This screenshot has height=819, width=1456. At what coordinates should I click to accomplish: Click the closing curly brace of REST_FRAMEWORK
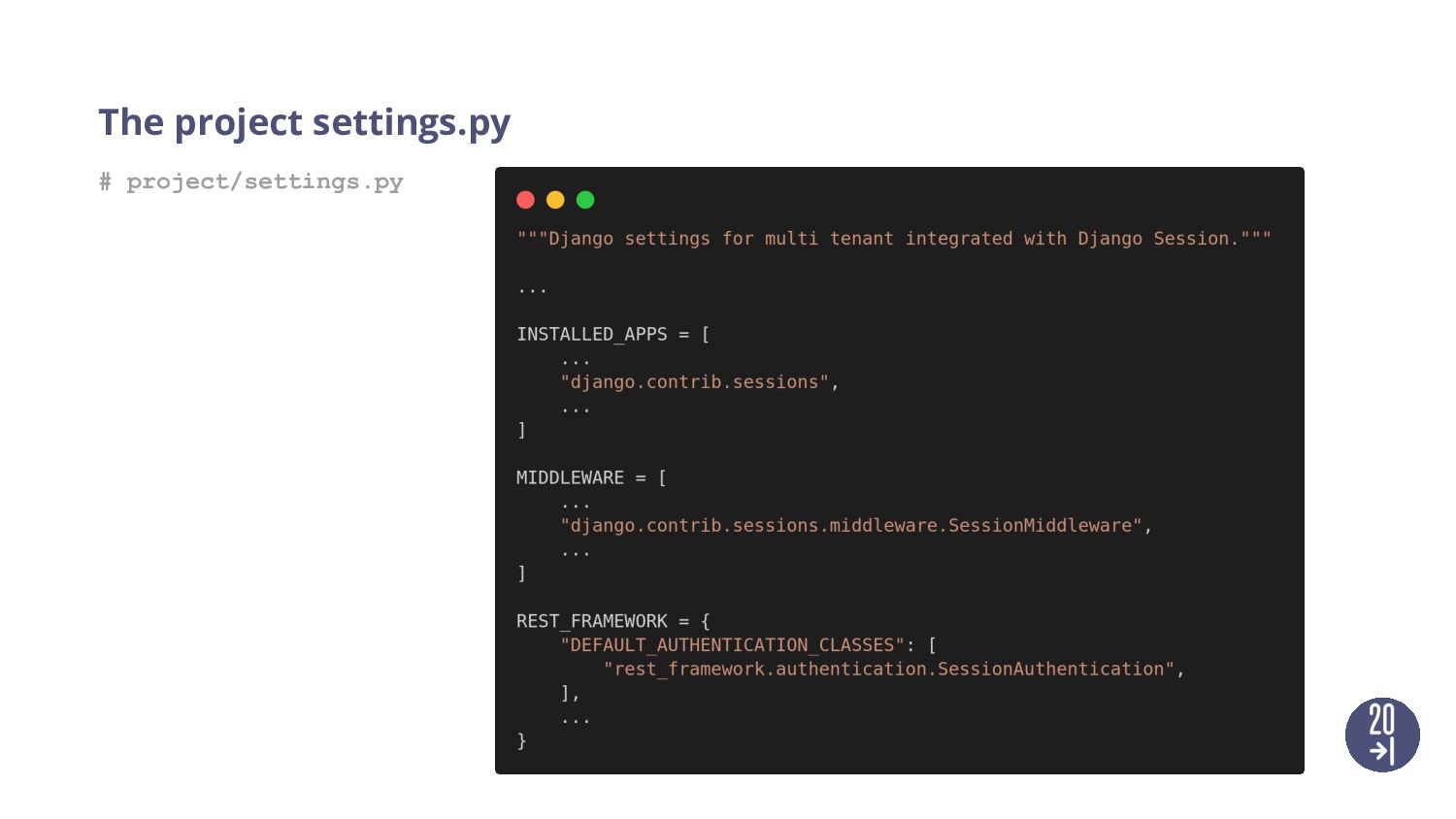[x=521, y=740]
